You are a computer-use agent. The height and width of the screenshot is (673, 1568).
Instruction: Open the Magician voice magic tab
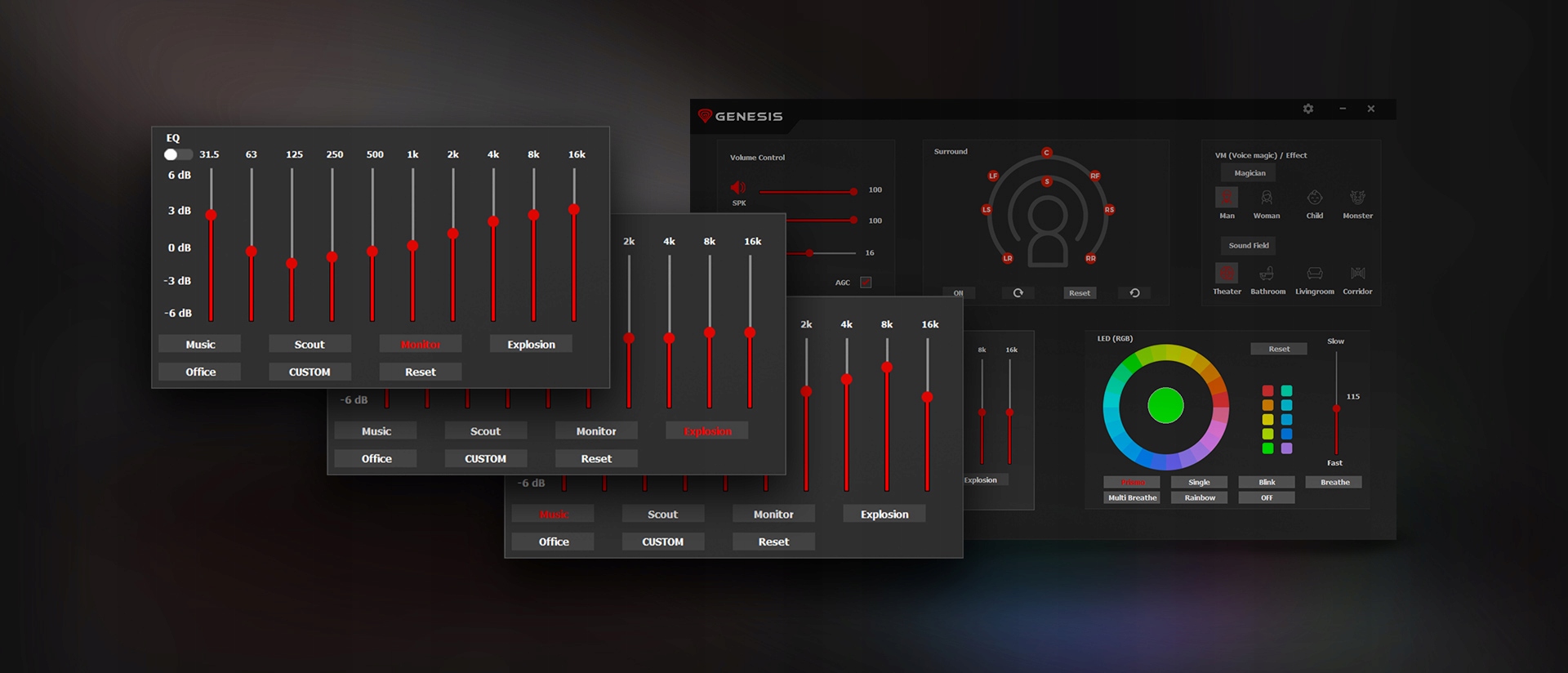(1249, 173)
